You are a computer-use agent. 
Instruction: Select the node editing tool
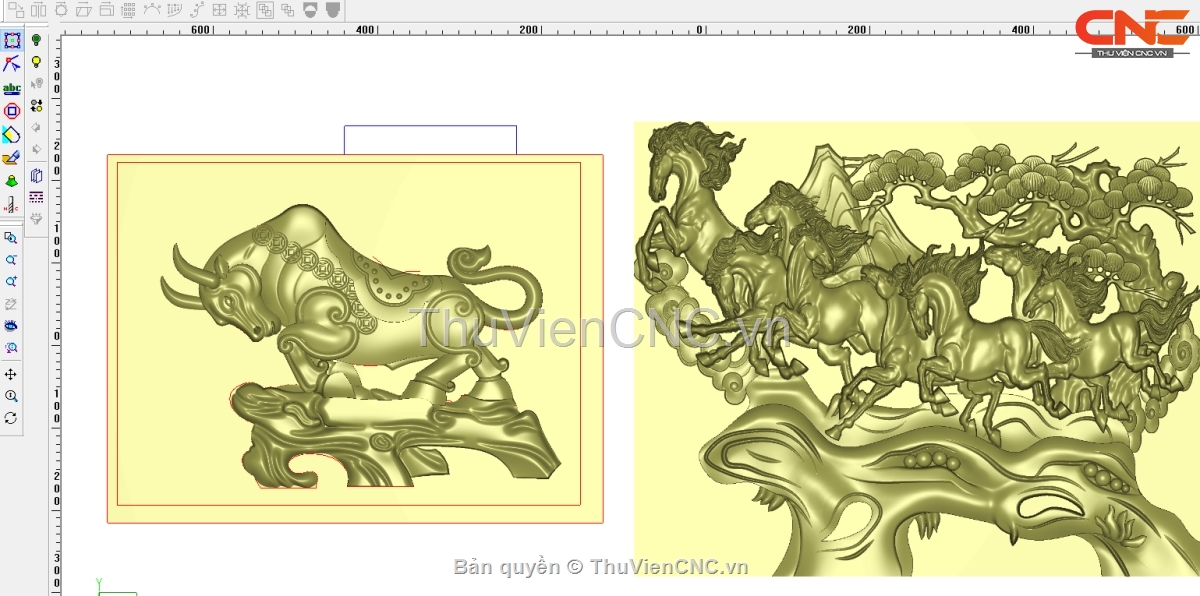pyautogui.click(x=12, y=65)
